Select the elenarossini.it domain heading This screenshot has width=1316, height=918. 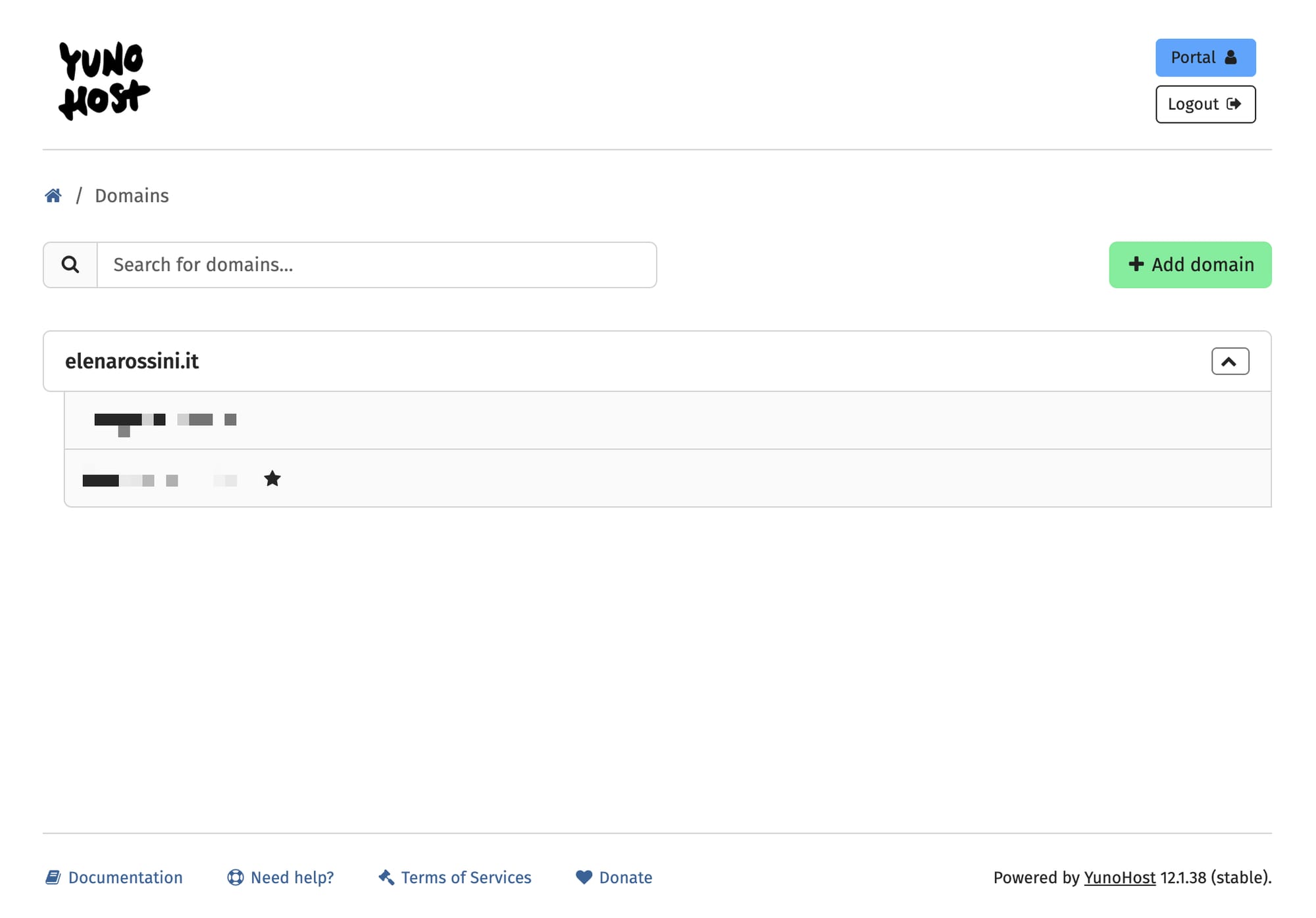coord(132,361)
